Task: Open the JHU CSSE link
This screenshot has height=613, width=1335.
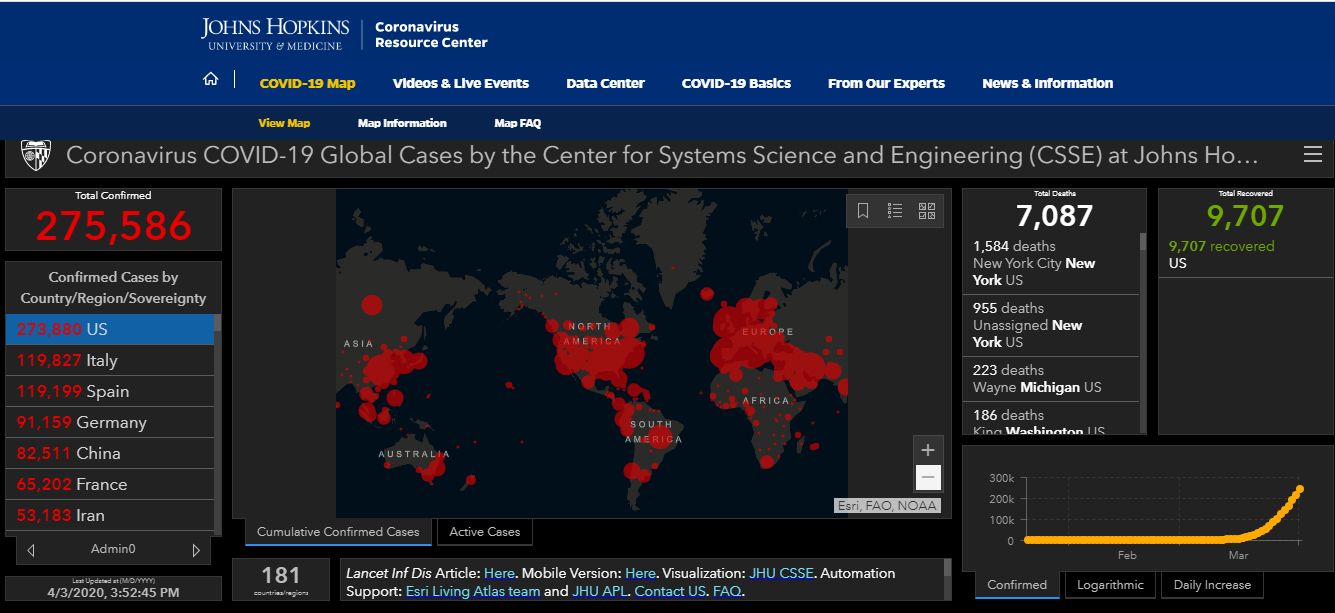Action: click(x=781, y=573)
